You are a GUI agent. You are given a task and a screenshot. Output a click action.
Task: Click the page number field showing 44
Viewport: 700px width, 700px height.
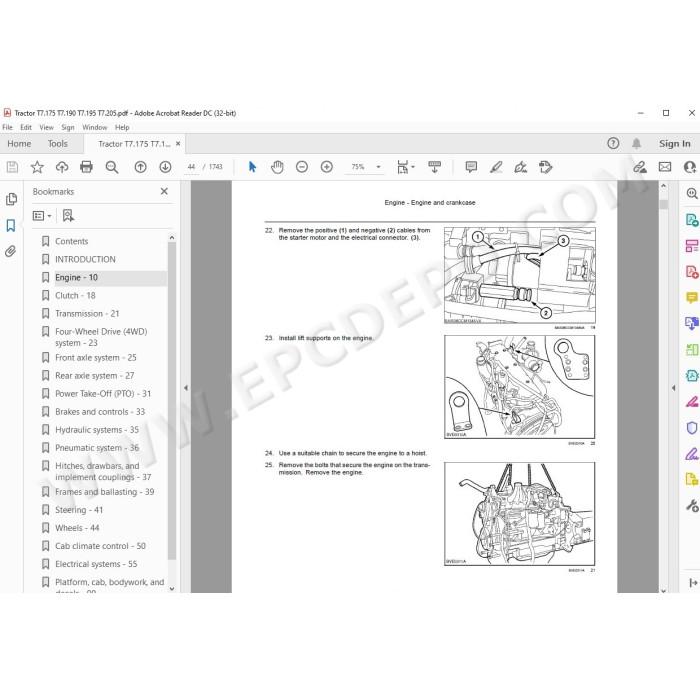click(x=192, y=167)
